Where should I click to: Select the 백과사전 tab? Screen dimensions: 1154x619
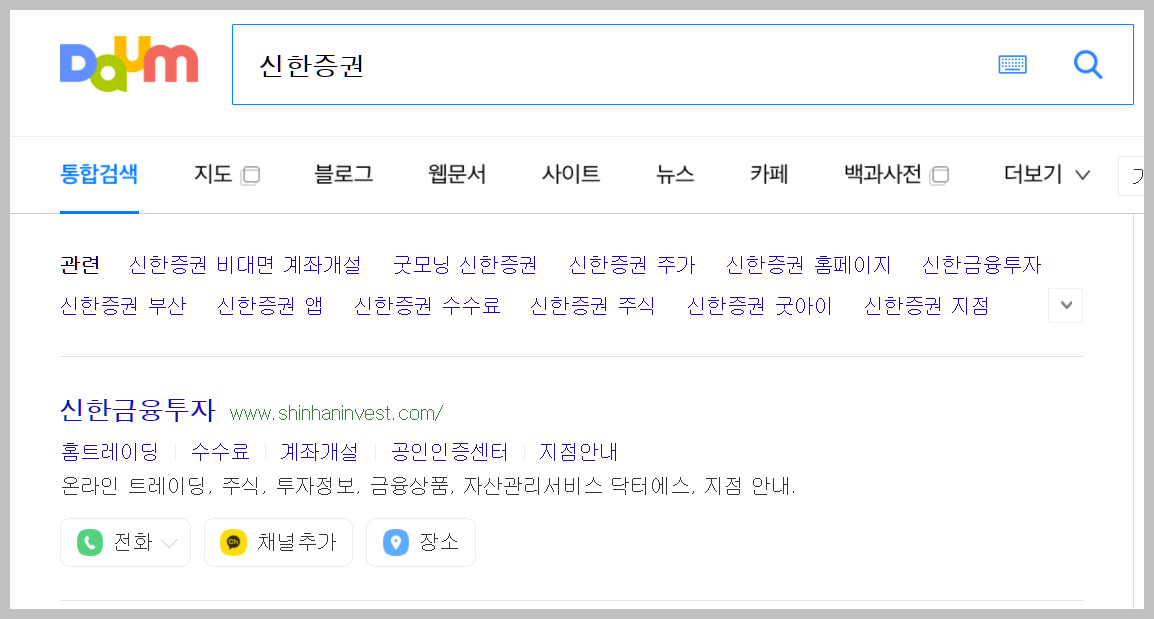coord(882,174)
